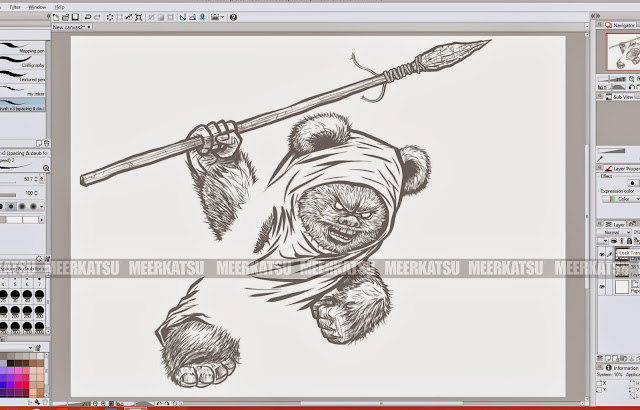640x410 pixels.
Task: Open the Normal blending mode dropdown
Action: pyautogui.click(x=614, y=232)
